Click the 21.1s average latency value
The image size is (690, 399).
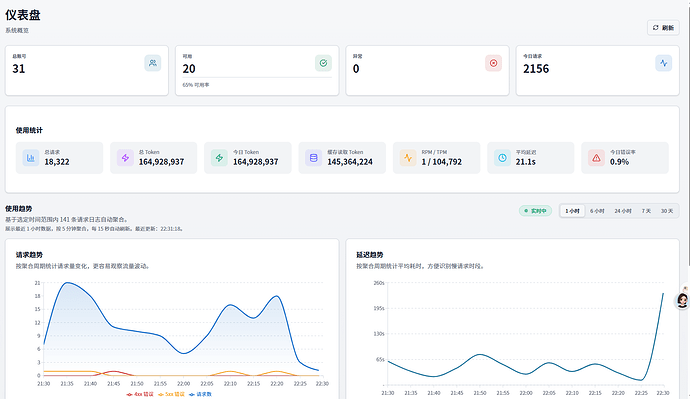pyautogui.click(x=526, y=162)
